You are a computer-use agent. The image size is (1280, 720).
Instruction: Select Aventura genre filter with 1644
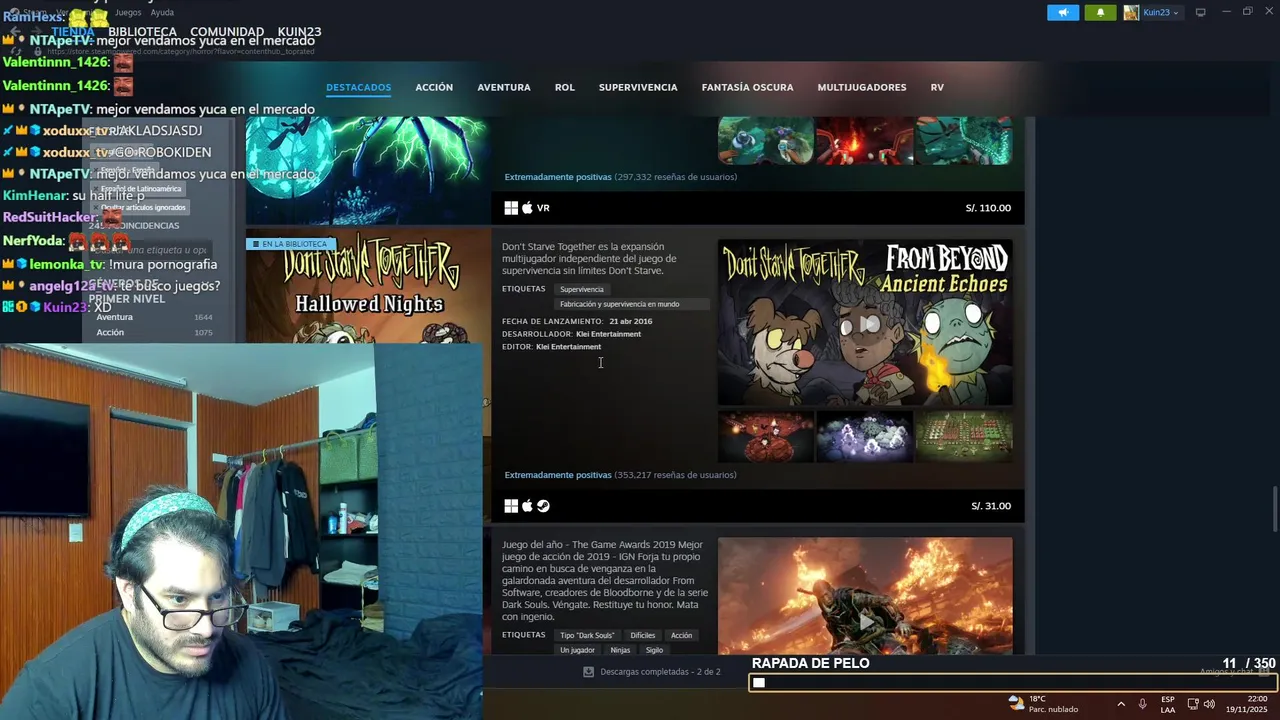click(x=154, y=317)
